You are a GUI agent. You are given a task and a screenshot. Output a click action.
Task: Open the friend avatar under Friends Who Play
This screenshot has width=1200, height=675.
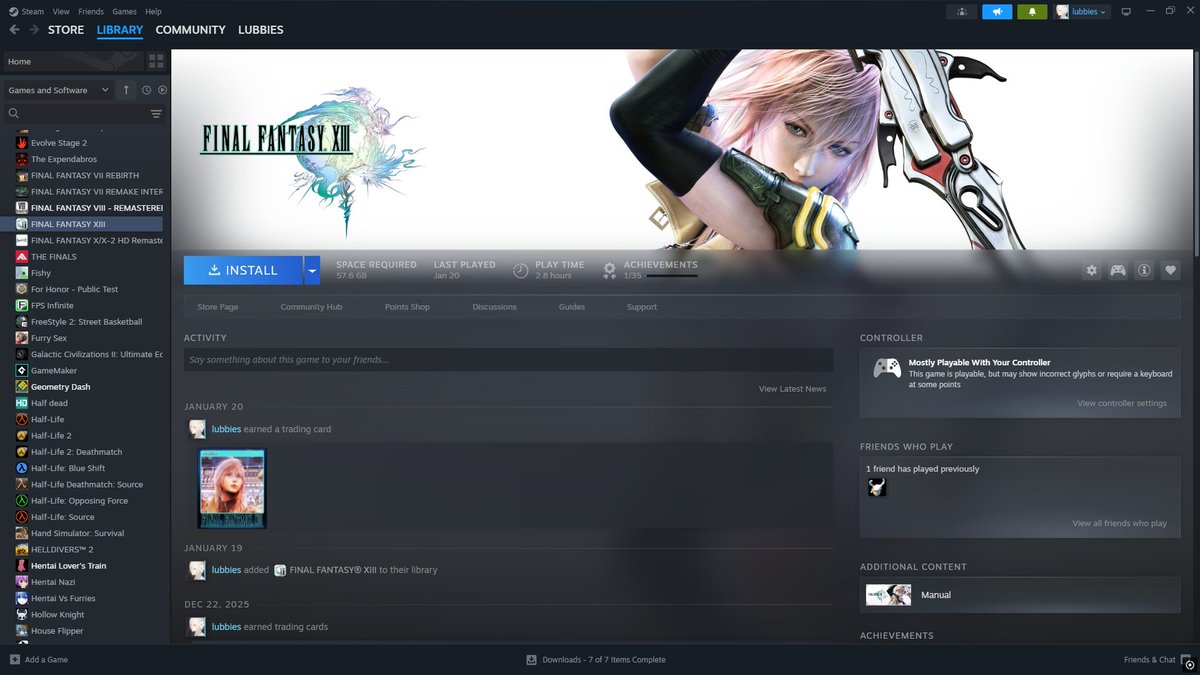[877, 487]
